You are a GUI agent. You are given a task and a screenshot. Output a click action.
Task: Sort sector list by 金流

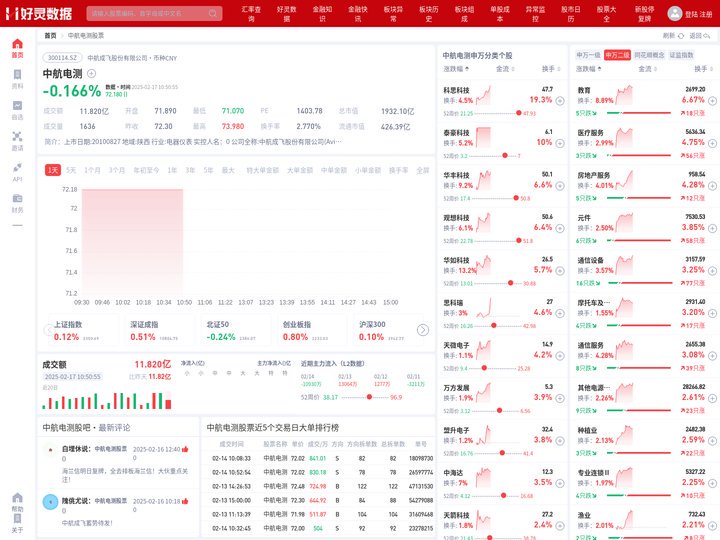[647, 69]
